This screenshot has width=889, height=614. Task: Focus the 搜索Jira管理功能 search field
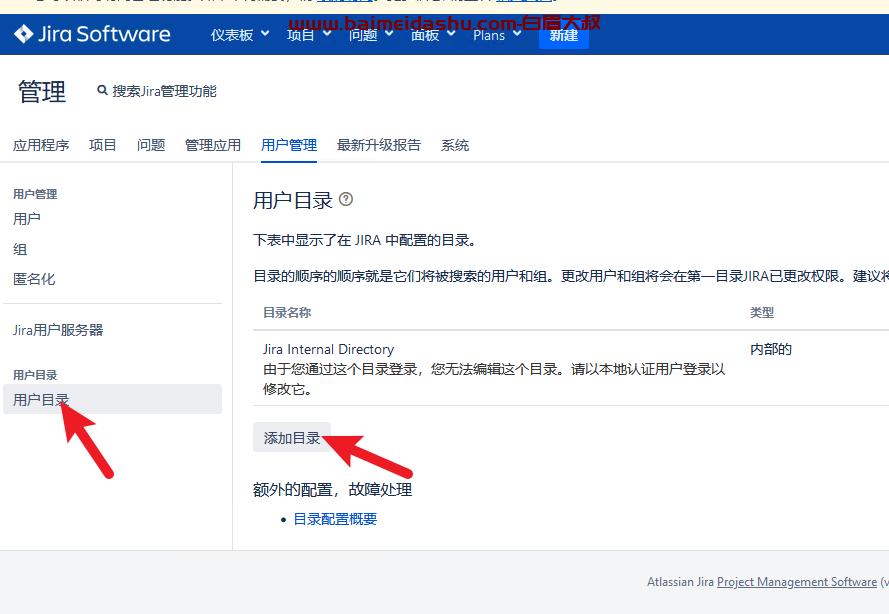[x=164, y=91]
